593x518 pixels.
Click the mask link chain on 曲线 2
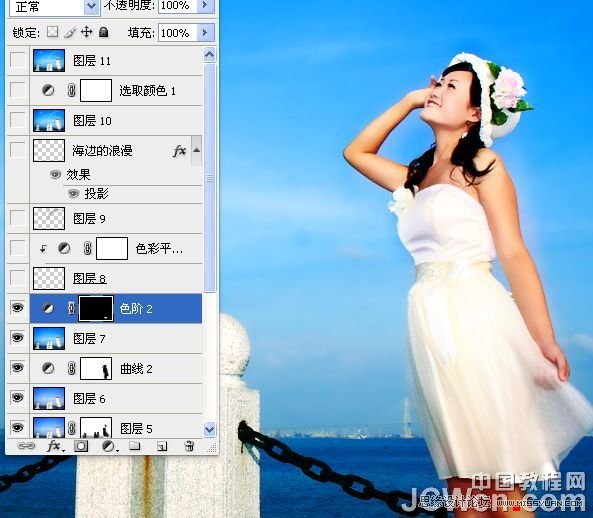pyautogui.click(x=72, y=368)
